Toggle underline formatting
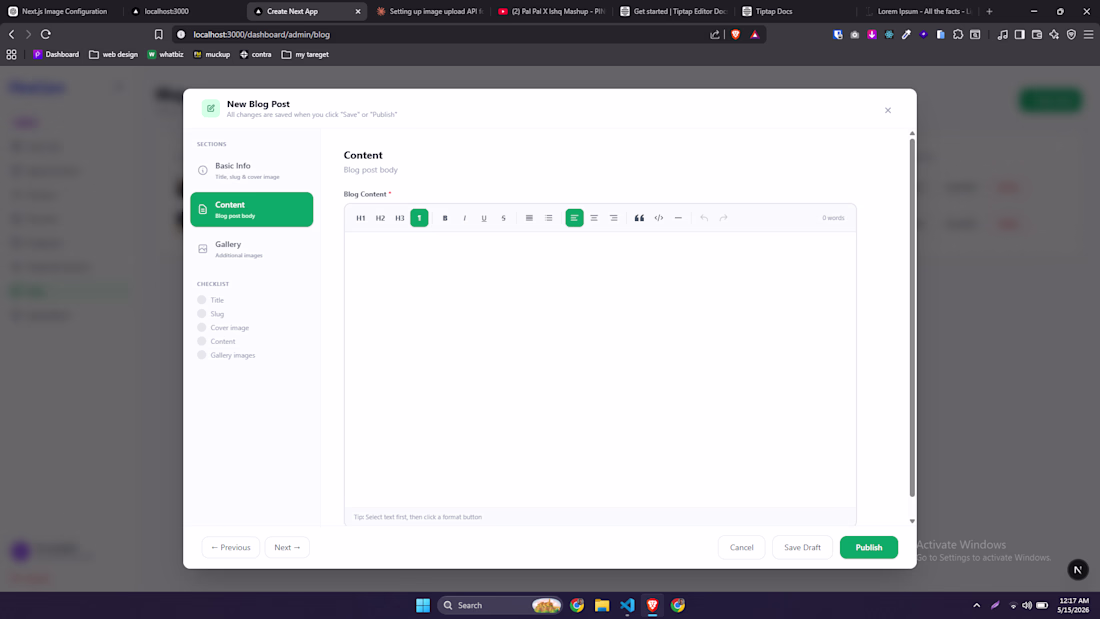The height and width of the screenshot is (619, 1100). pyautogui.click(x=483, y=218)
